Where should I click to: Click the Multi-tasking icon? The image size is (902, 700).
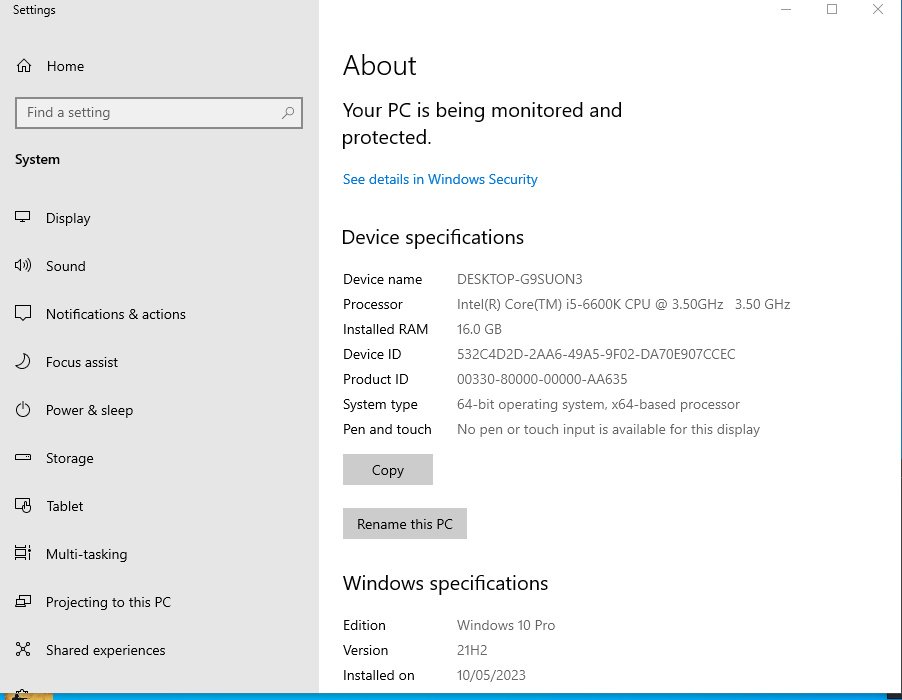coord(22,553)
